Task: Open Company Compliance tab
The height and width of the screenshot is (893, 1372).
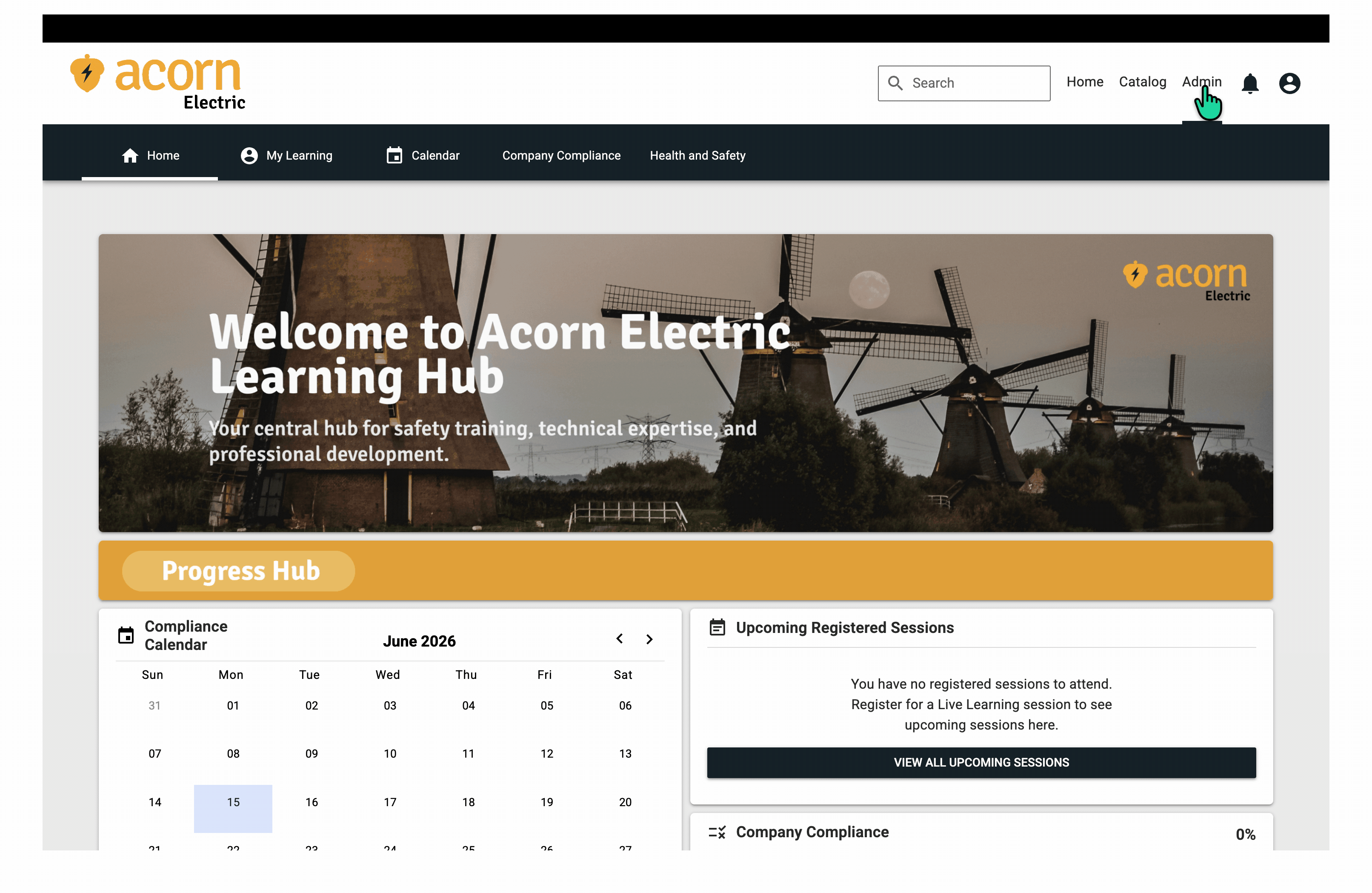Action: (561, 156)
